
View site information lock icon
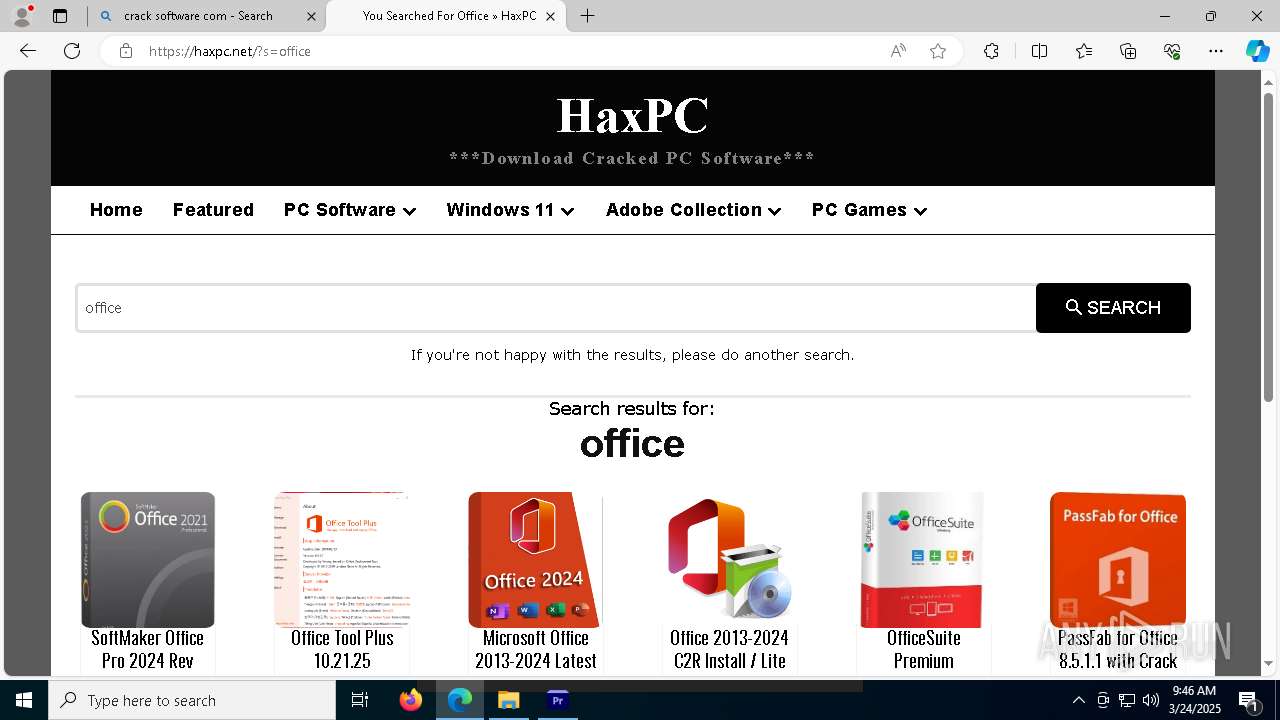coord(126,51)
